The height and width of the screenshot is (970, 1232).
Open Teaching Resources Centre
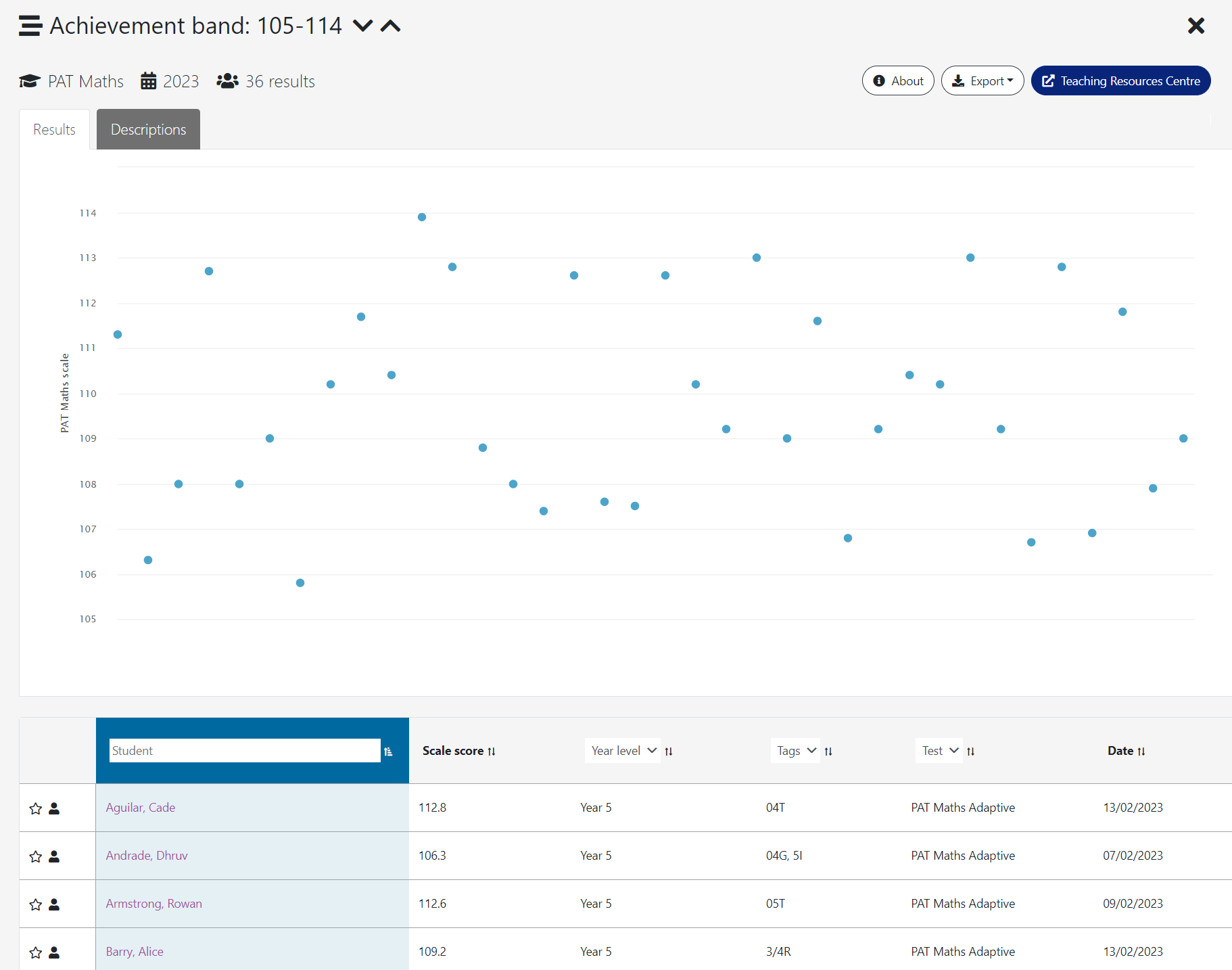(x=1120, y=81)
